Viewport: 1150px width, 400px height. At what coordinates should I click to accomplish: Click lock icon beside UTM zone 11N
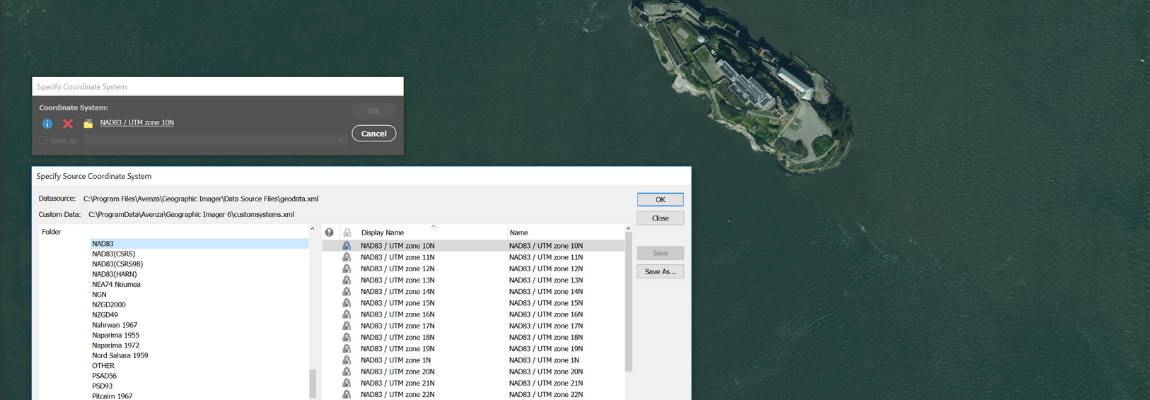point(347,257)
